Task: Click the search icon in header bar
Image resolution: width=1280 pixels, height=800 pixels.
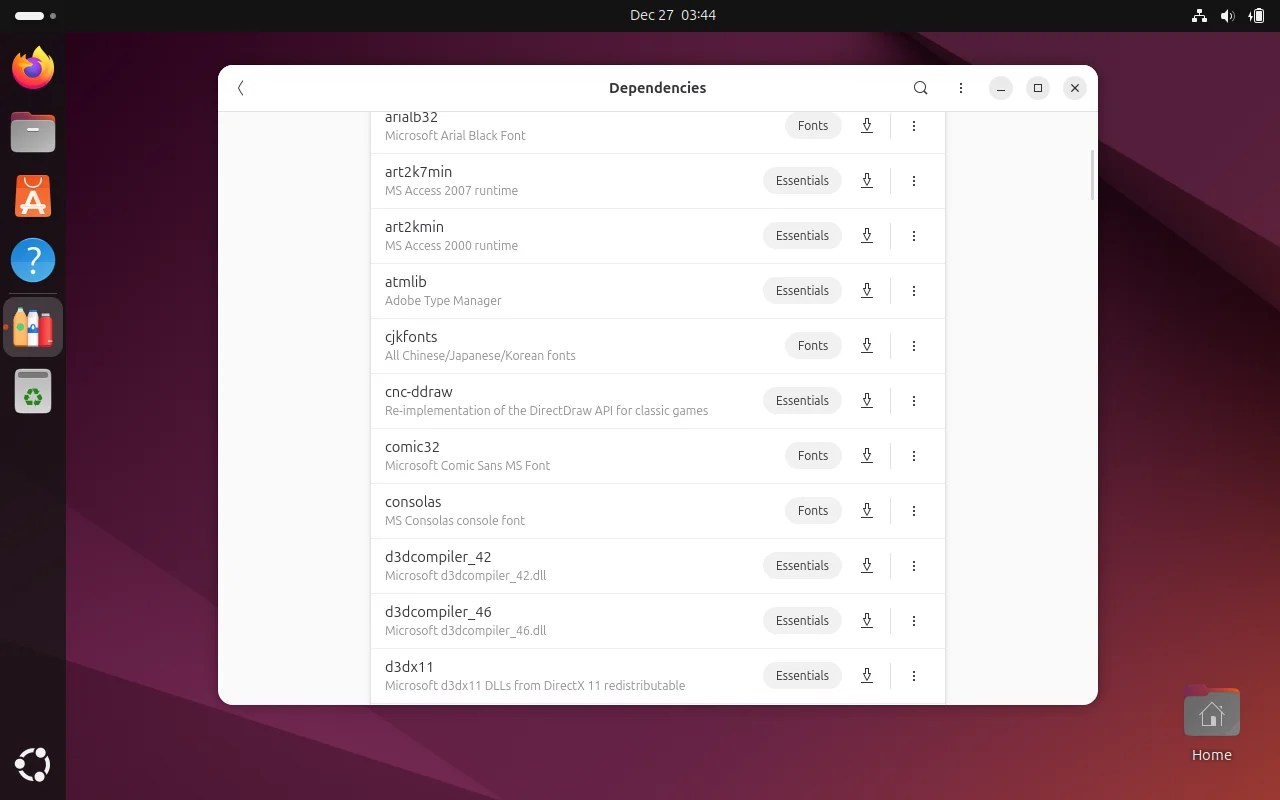Action: [x=921, y=88]
